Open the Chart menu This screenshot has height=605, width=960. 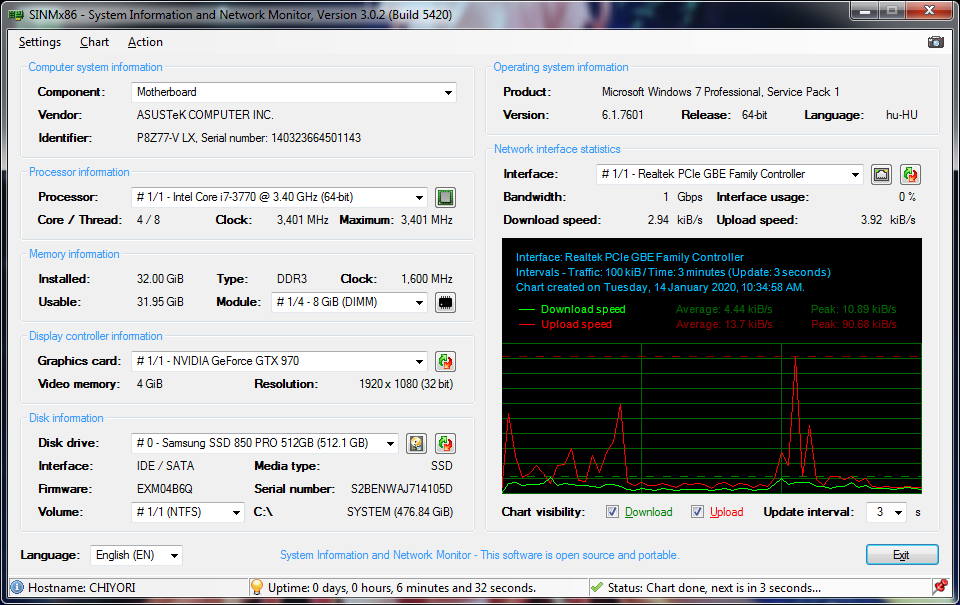click(x=94, y=42)
